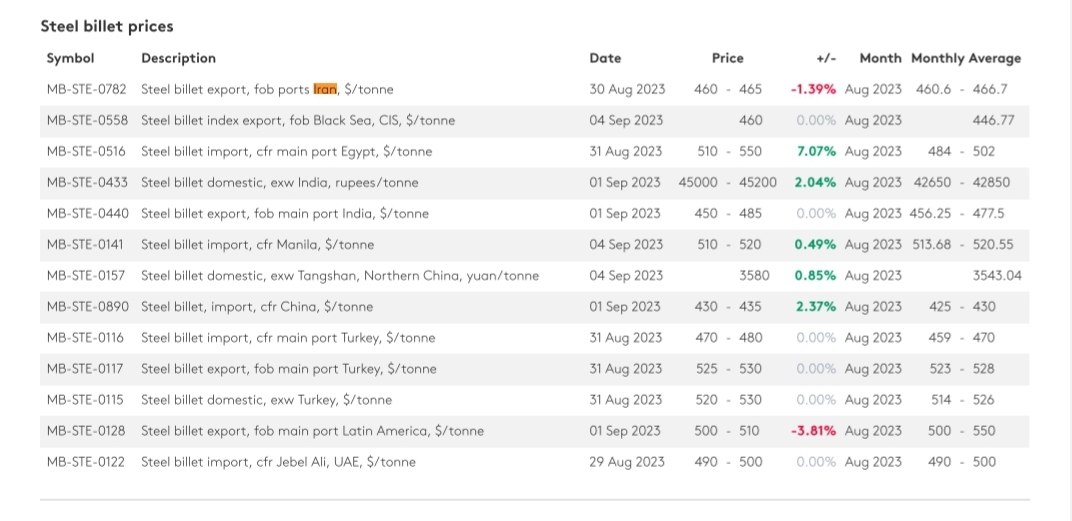Click the MB-STE-0516 symbol code
1072x521 pixels.
pyautogui.click(x=86, y=151)
